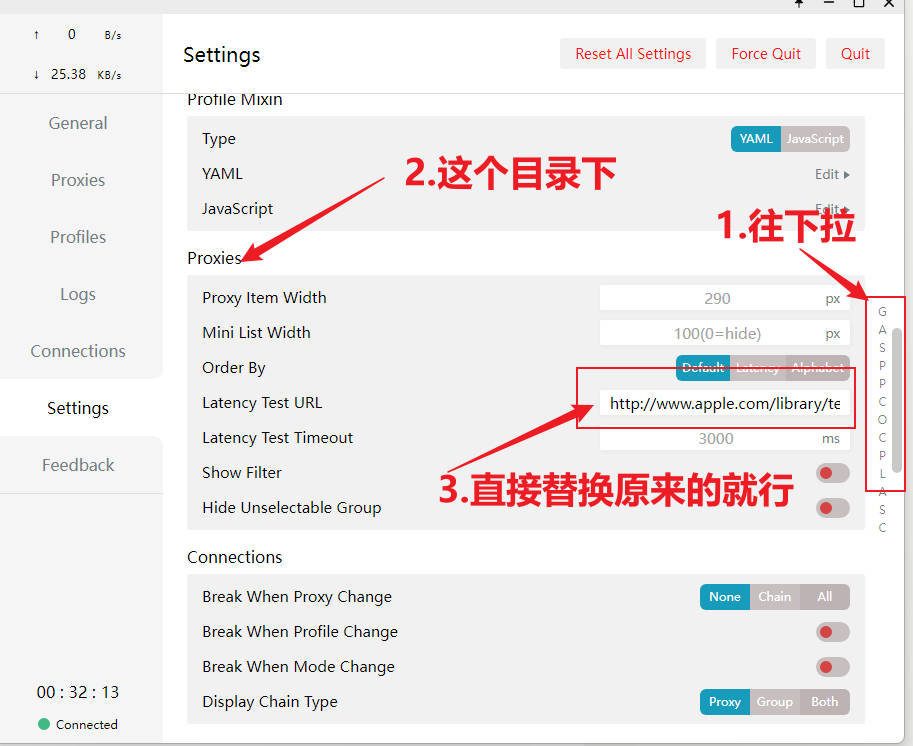Viewport: 913px width, 746px height.
Task: Click the green Connected status indicator
Action: (x=44, y=724)
